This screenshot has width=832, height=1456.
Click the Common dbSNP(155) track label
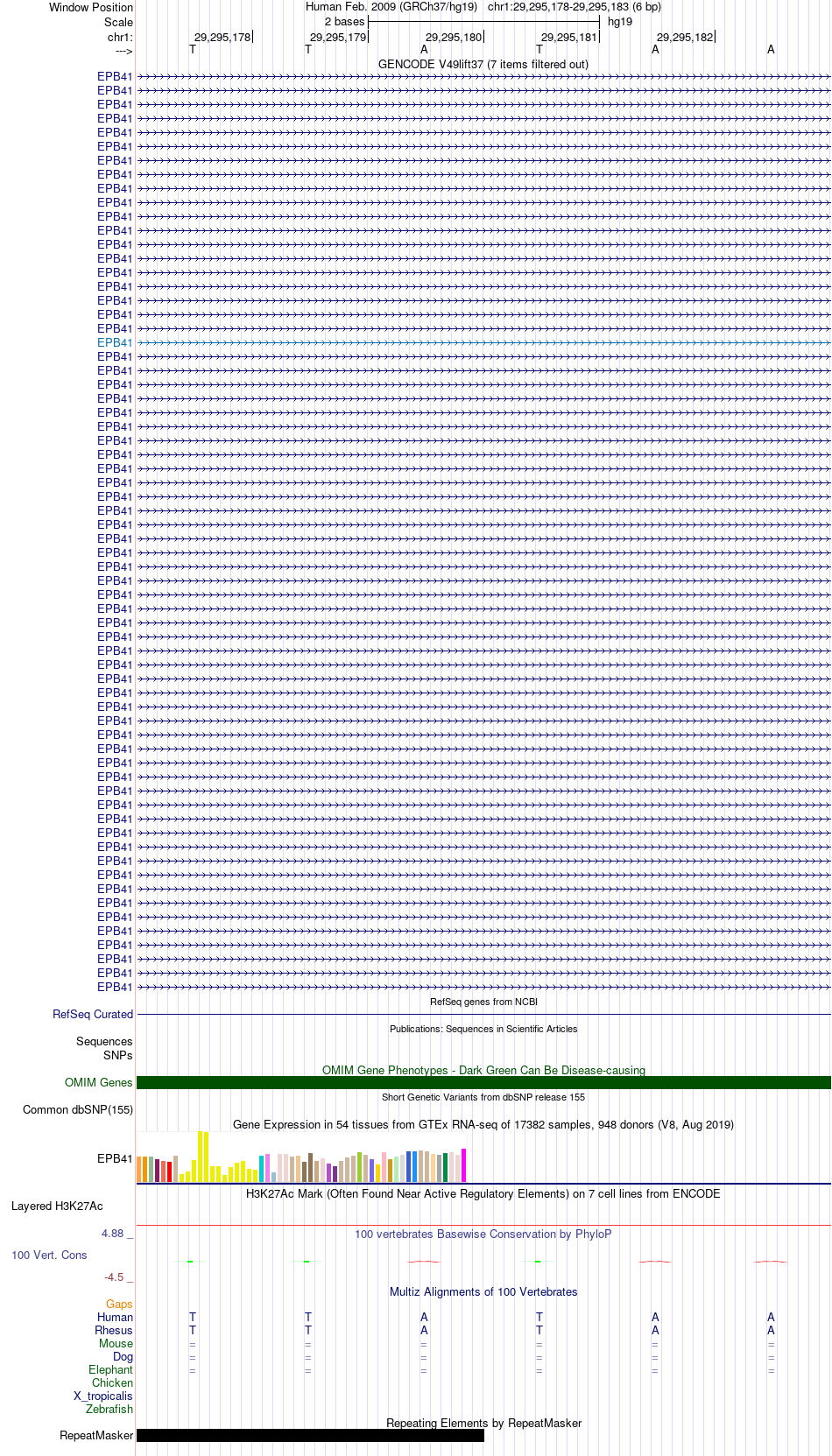[x=78, y=1110]
